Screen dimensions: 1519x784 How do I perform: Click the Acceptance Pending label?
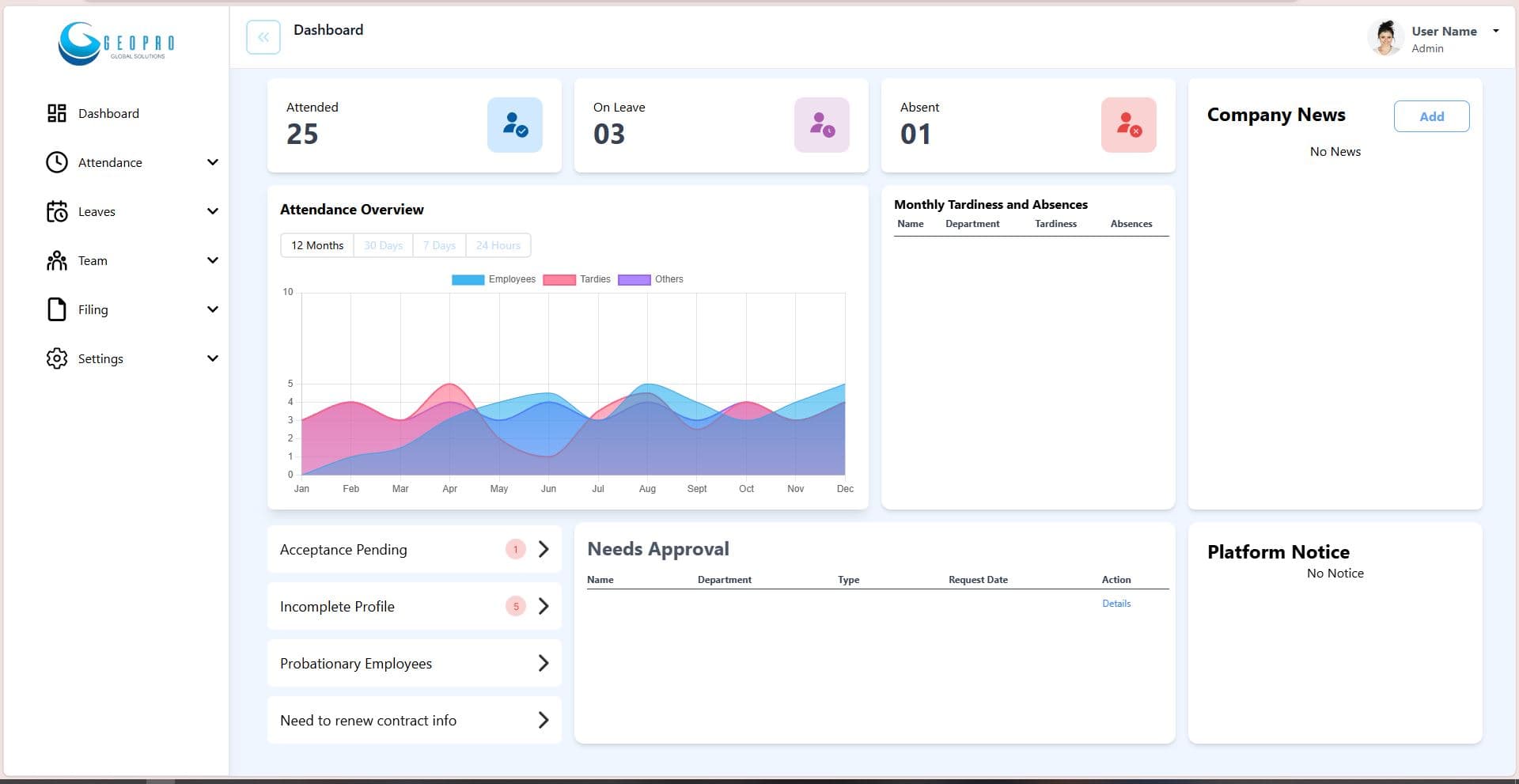[x=343, y=550]
